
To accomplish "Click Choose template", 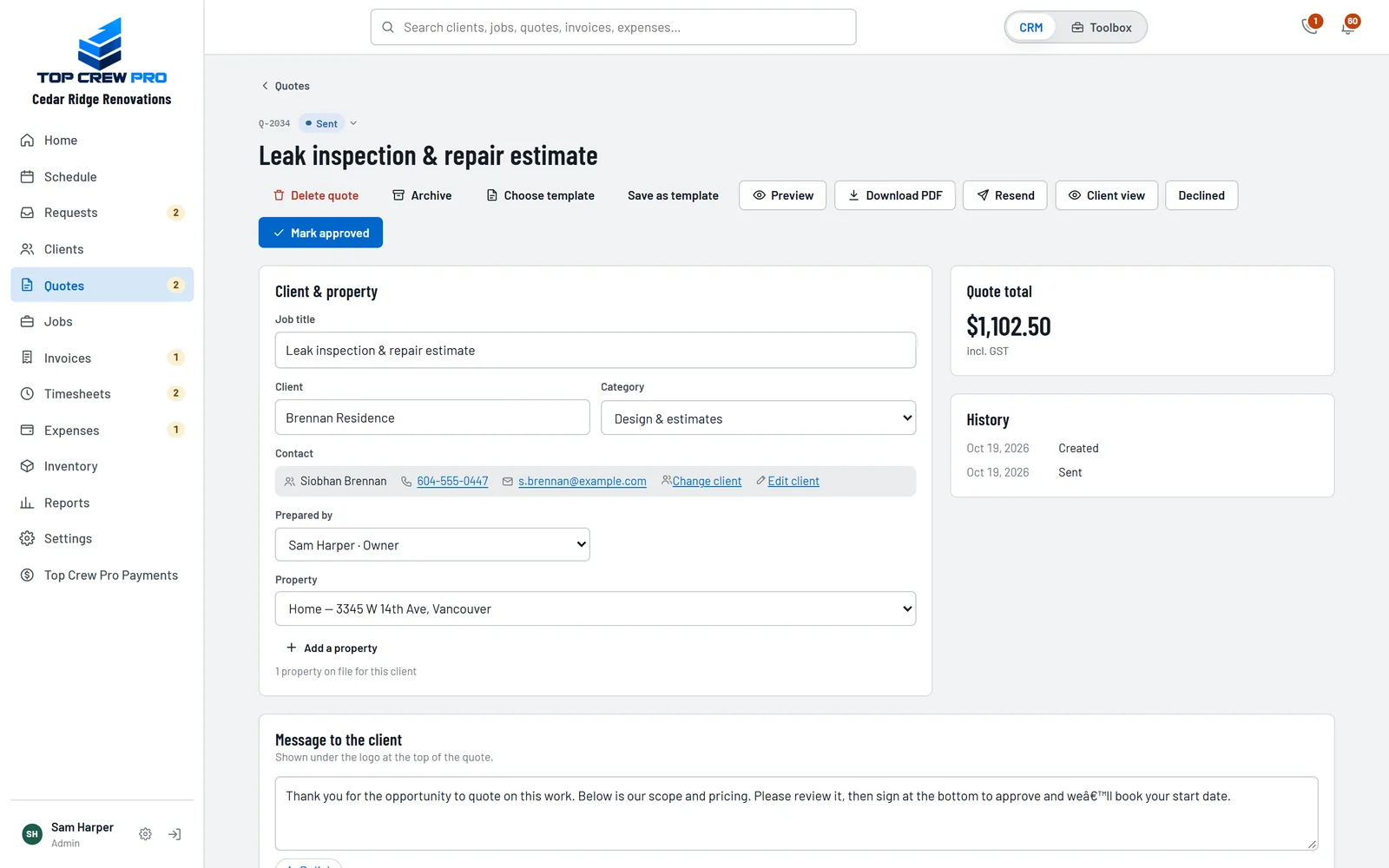I will pyautogui.click(x=540, y=195).
